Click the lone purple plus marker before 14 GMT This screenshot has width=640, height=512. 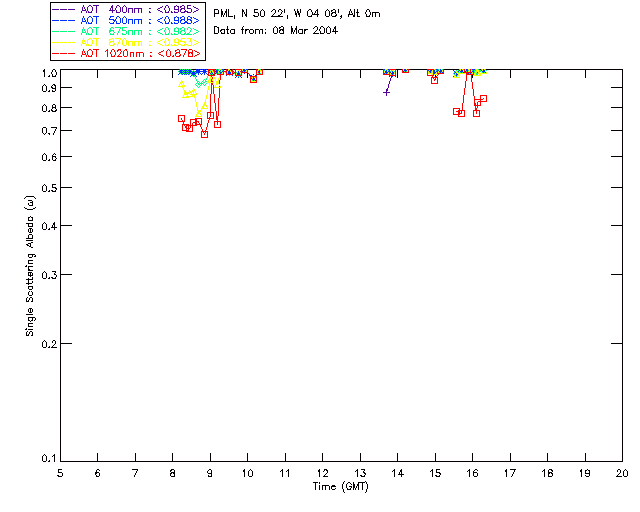386,93
